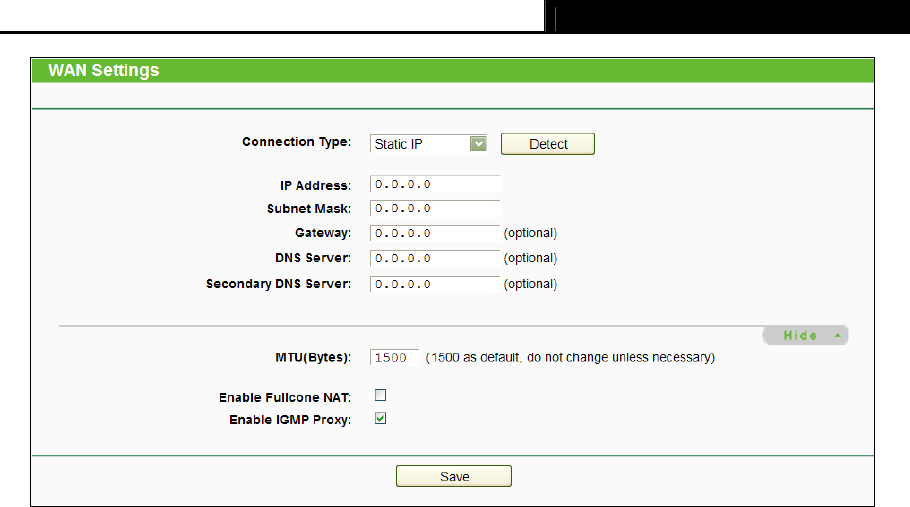Click the MTU(Bytes) input field
This screenshot has width=910, height=507.
395,357
